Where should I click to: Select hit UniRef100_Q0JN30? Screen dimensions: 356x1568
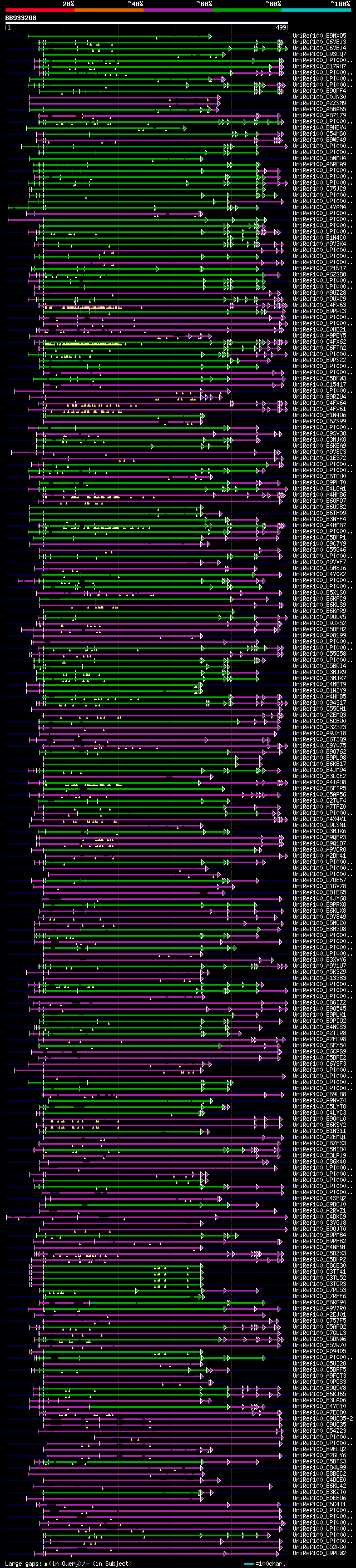click(319, 97)
